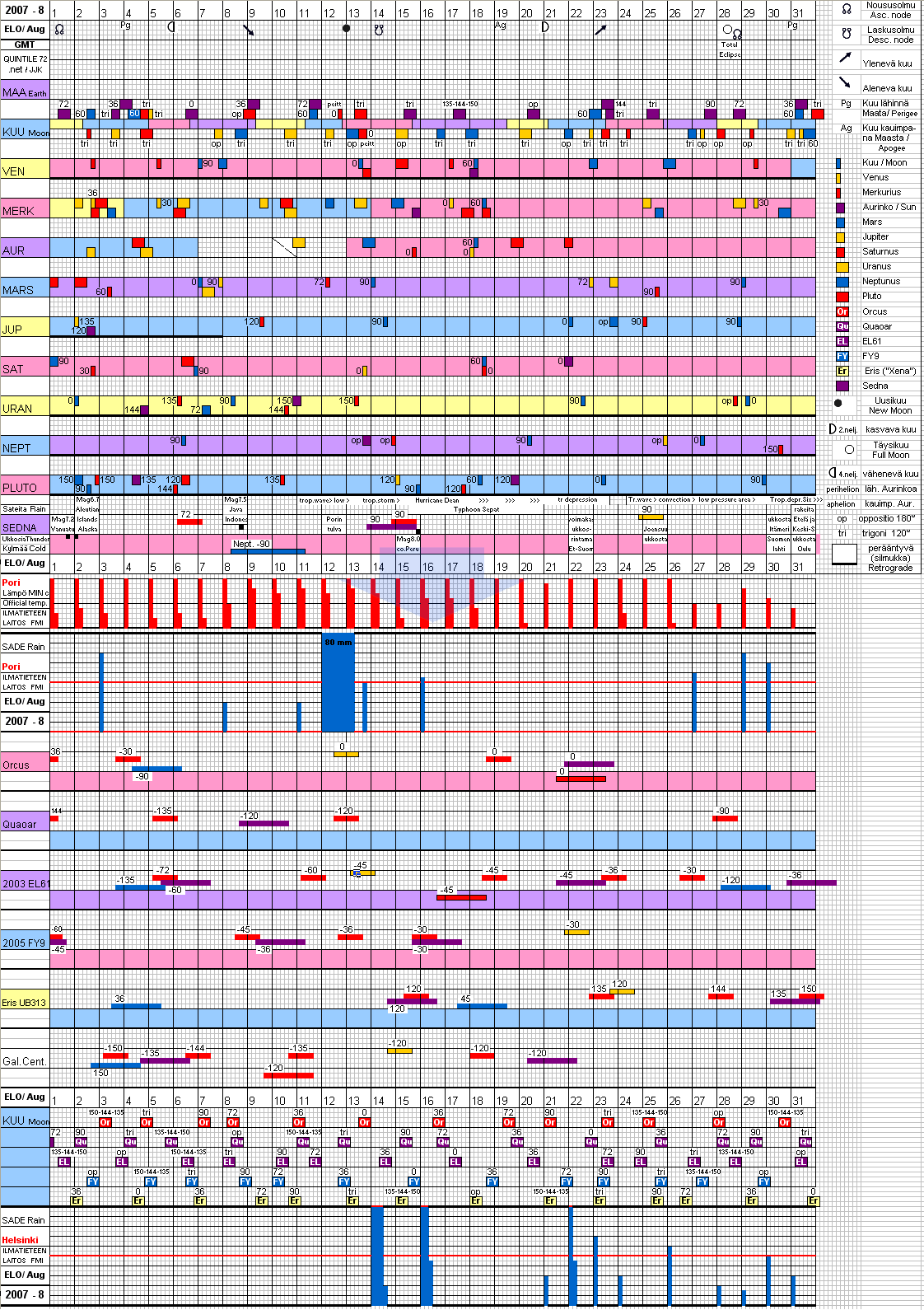This screenshot has width=924, height=1310.
Task: Click the white Retrograde box in the legend
Action: tap(844, 555)
